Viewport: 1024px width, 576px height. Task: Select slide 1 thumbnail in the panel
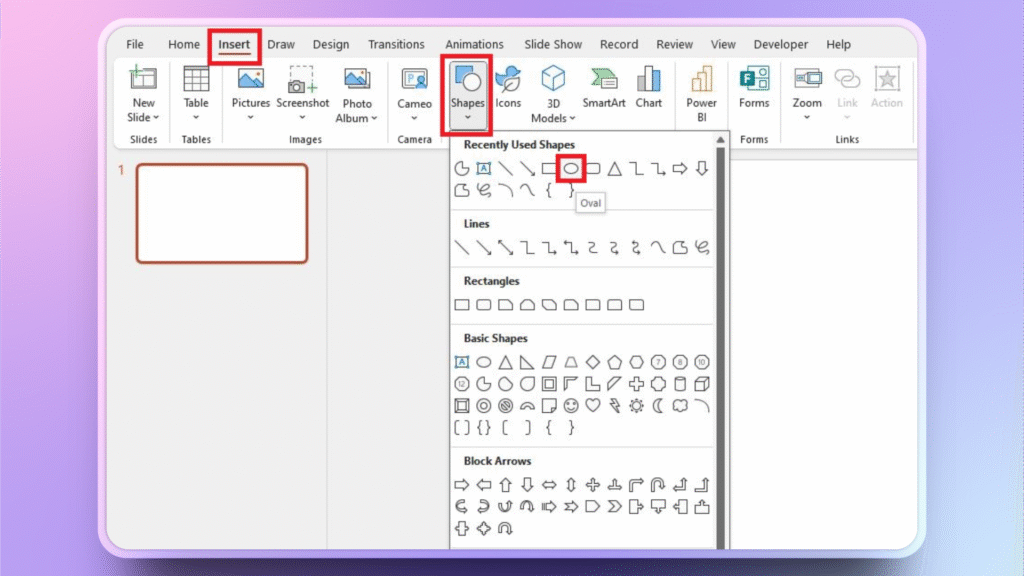(x=222, y=212)
